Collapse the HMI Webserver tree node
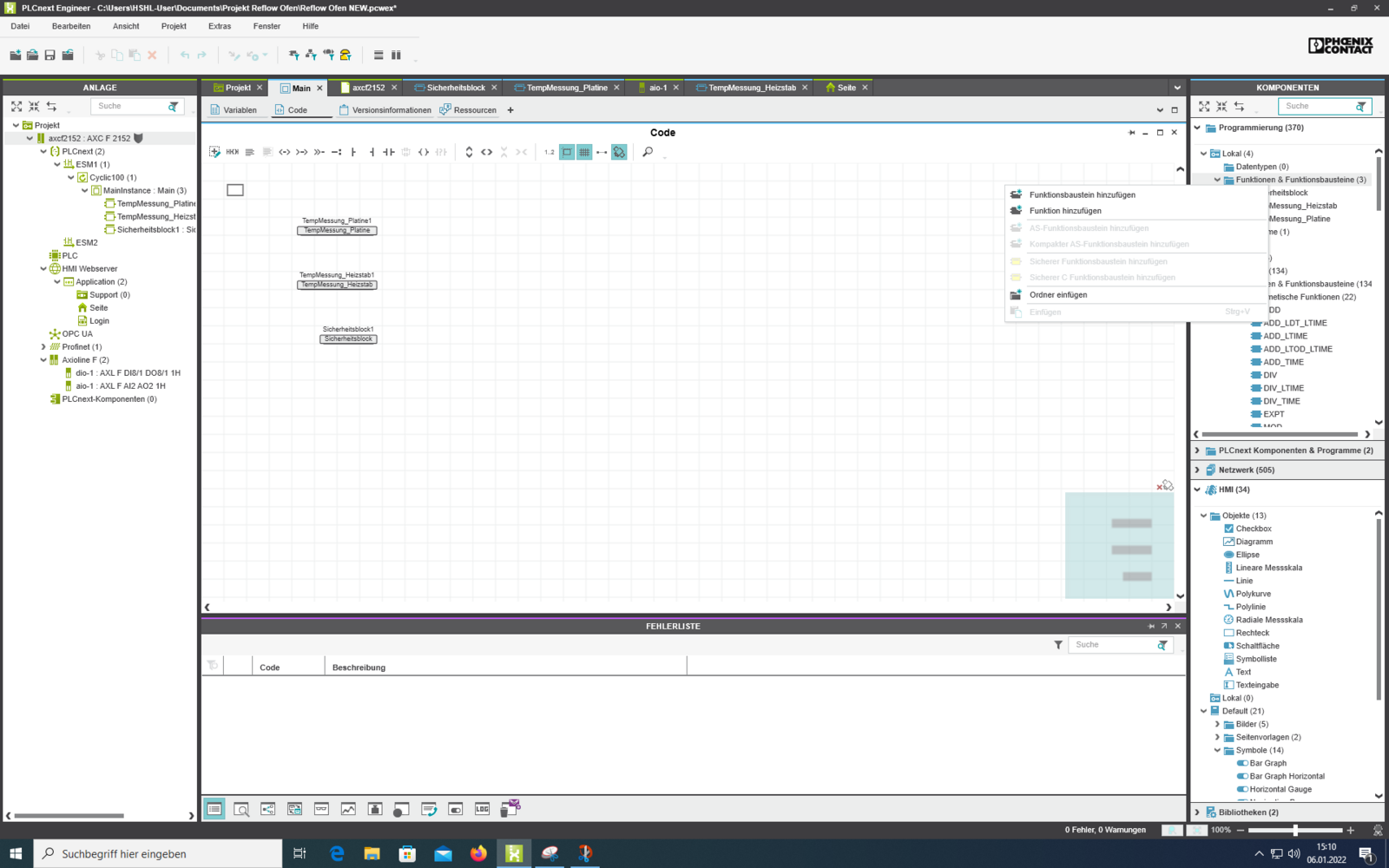This screenshot has width=1389, height=868. pyautogui.click(x=43, y=269)
